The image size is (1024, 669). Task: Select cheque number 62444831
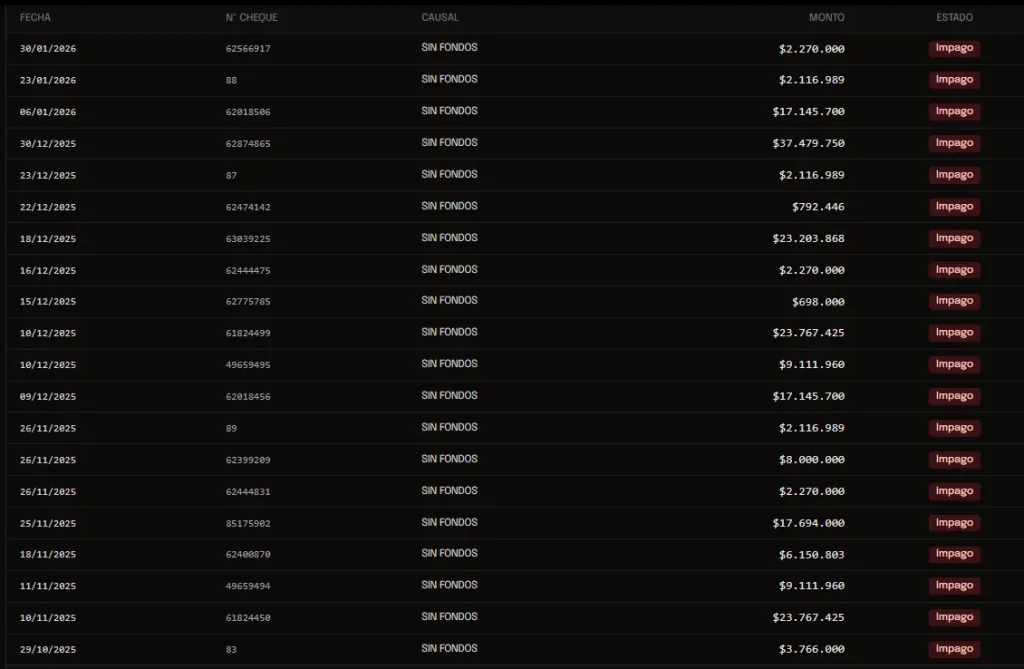click(248, 492)
